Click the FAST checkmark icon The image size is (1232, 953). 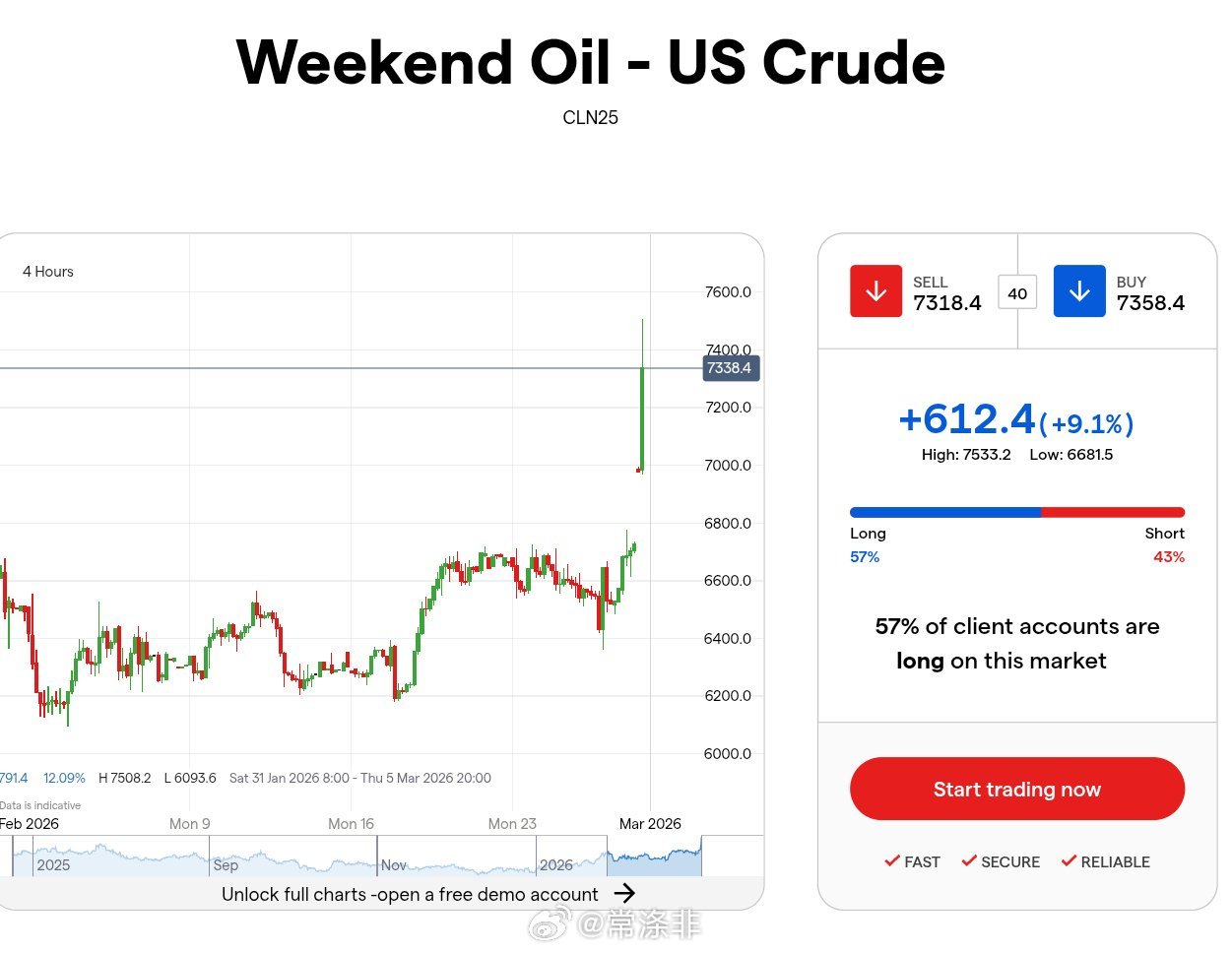click(x=892, y=861)
